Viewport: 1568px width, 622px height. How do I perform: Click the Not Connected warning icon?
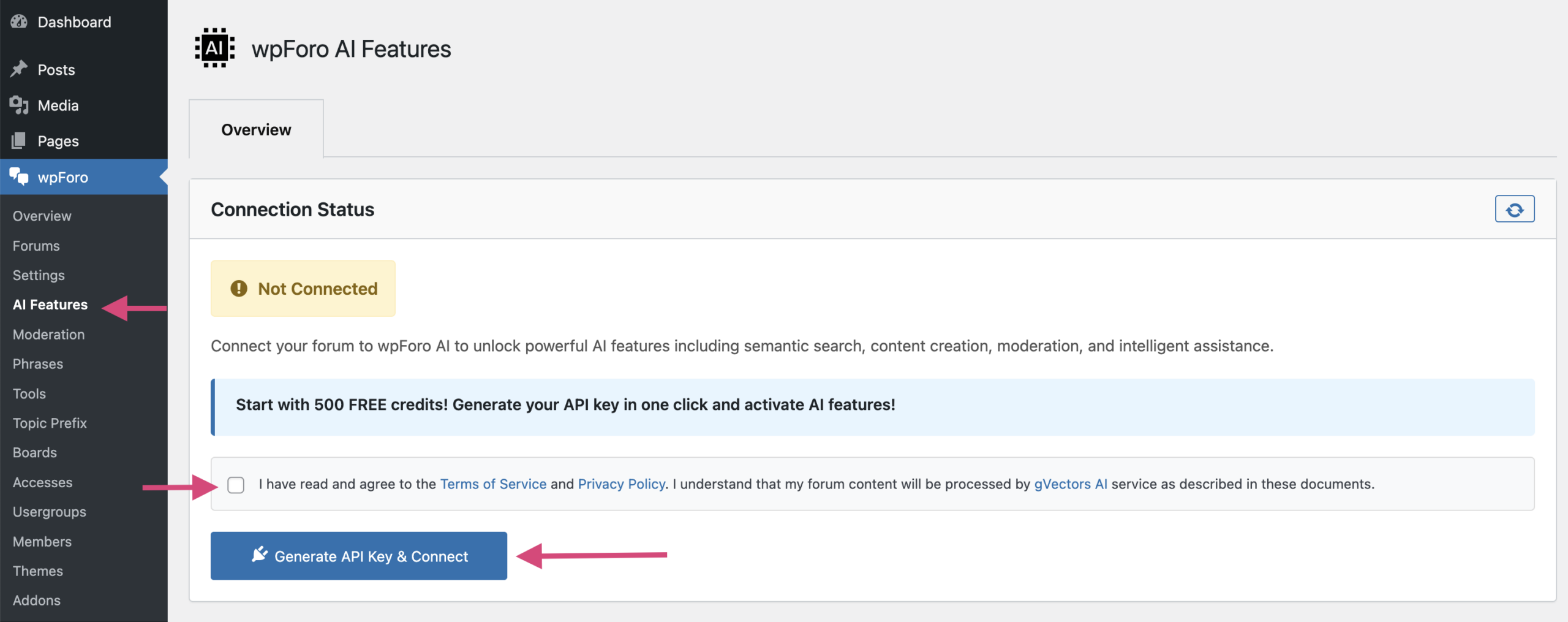[239, 289]
